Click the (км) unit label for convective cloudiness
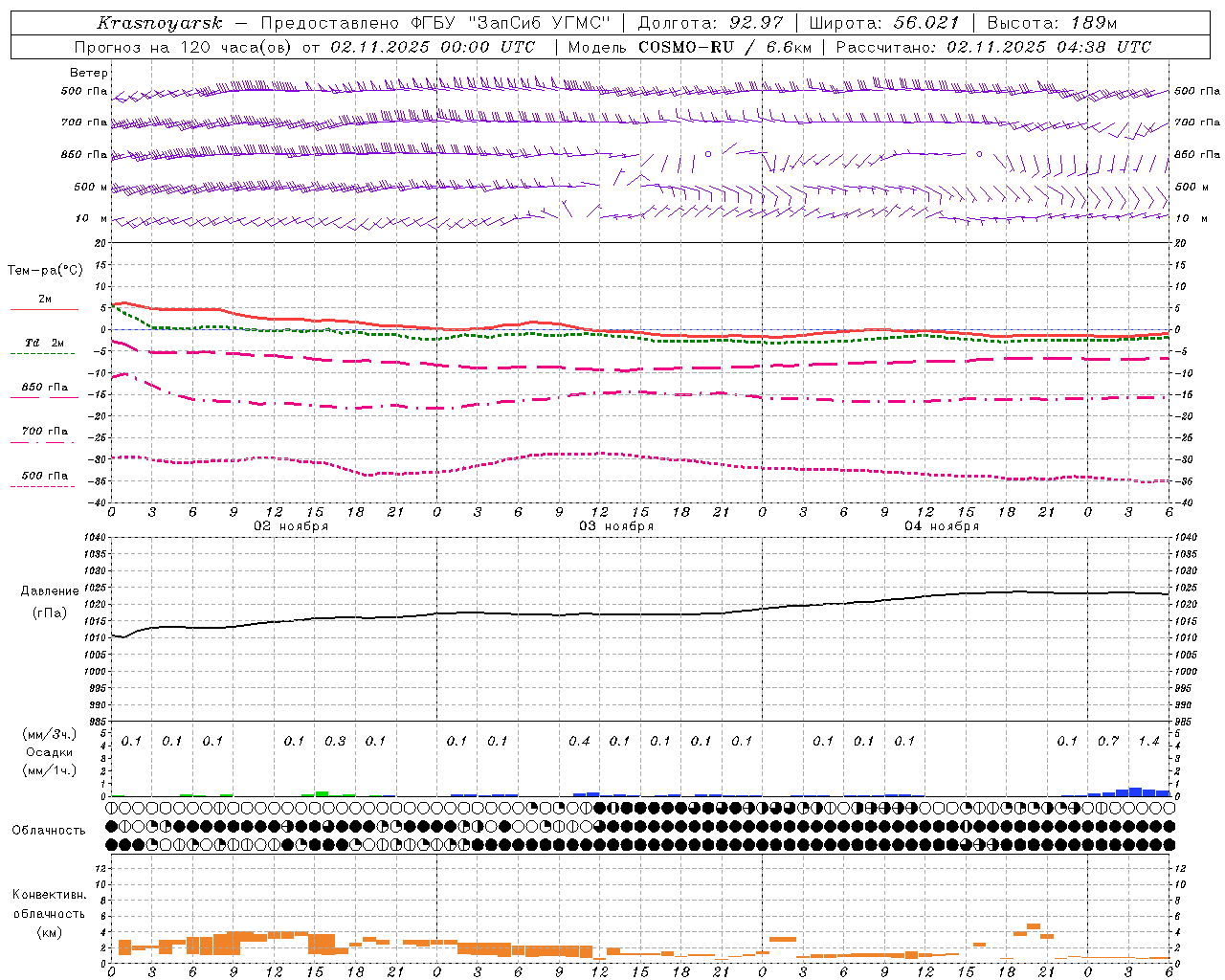The image size is (1225, 980). pyautogui.click(x=49, y=932)
